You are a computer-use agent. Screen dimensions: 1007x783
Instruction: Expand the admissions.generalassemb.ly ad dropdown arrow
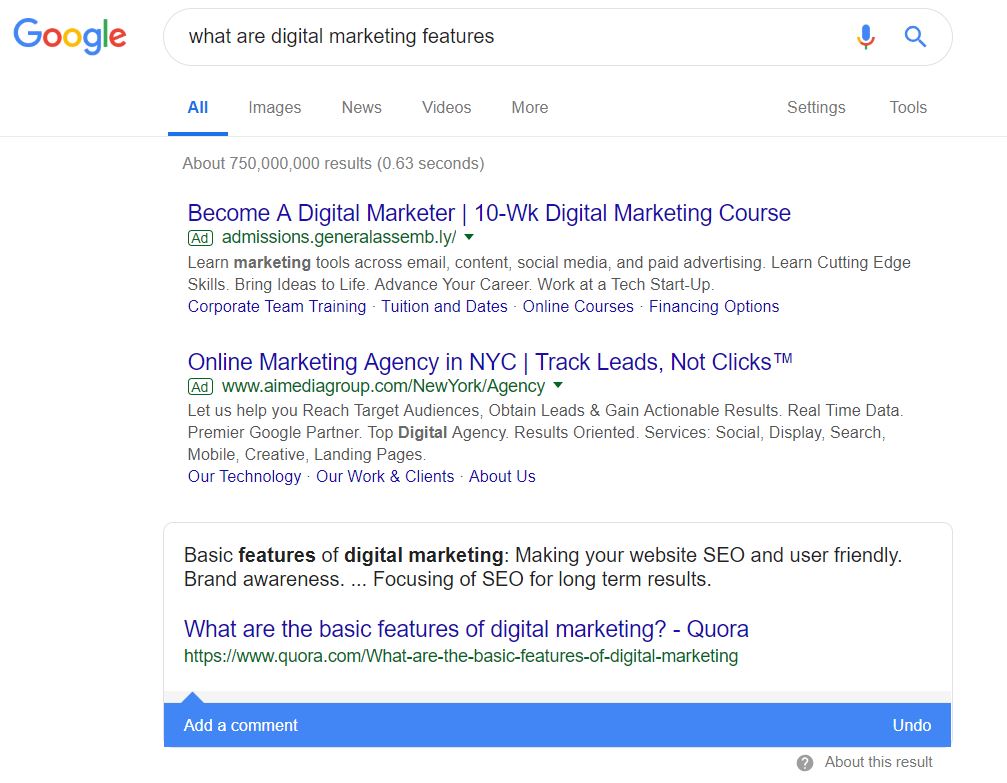(x=469, y=237)
